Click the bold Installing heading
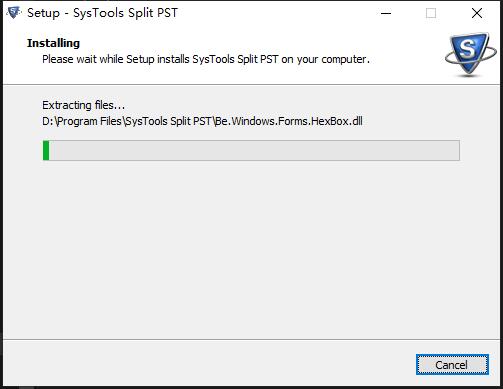The width and height of the screenshot is (503, 389). point(53,43)
